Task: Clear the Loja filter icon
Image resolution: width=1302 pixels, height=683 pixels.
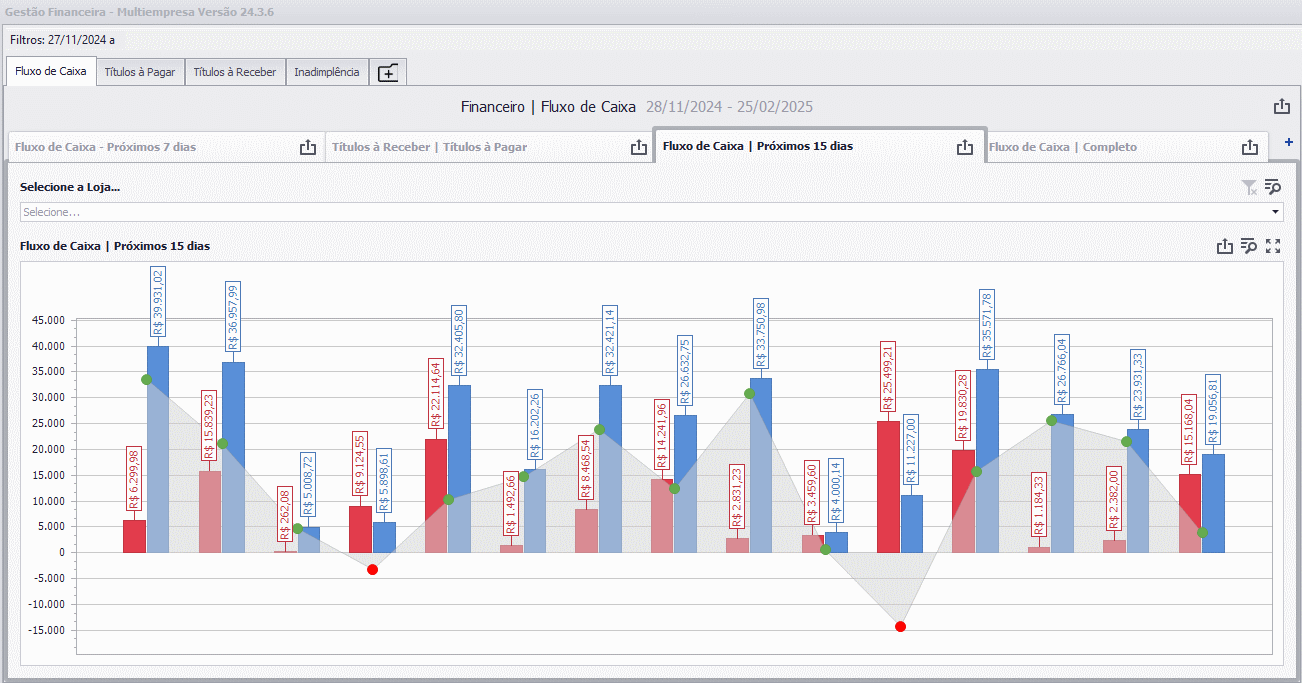Action: [x=1249, y=187]
